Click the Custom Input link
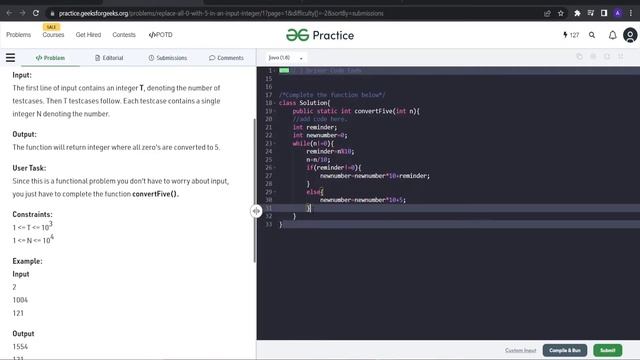Screen dimensions: 640x360 [x=520, y=350]
